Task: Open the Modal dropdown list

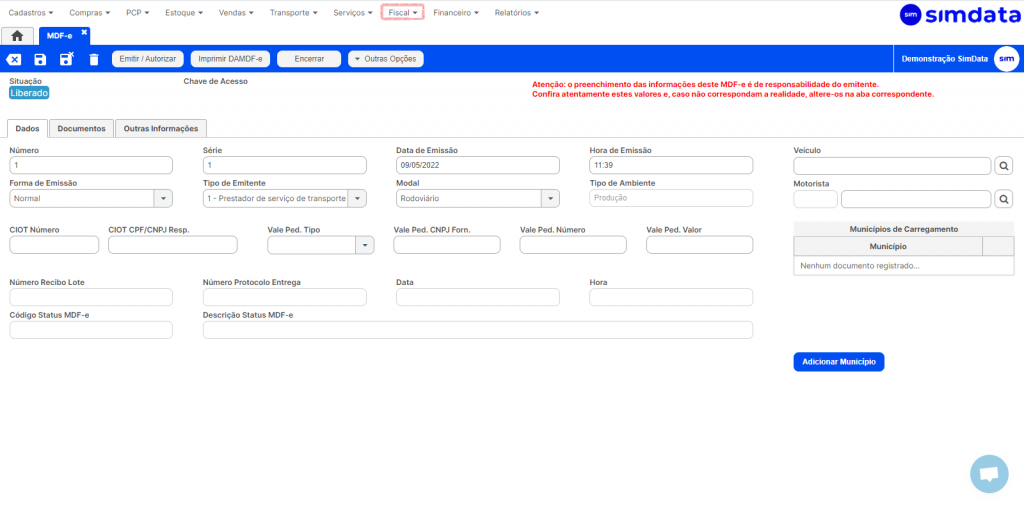Action: coord(550,199)
